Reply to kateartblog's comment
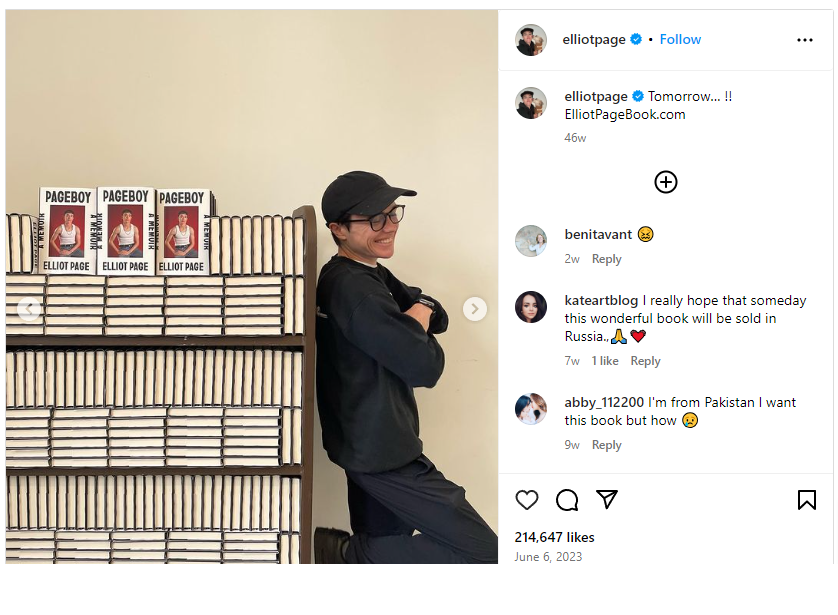838x615 pixels. pos(645,361)
